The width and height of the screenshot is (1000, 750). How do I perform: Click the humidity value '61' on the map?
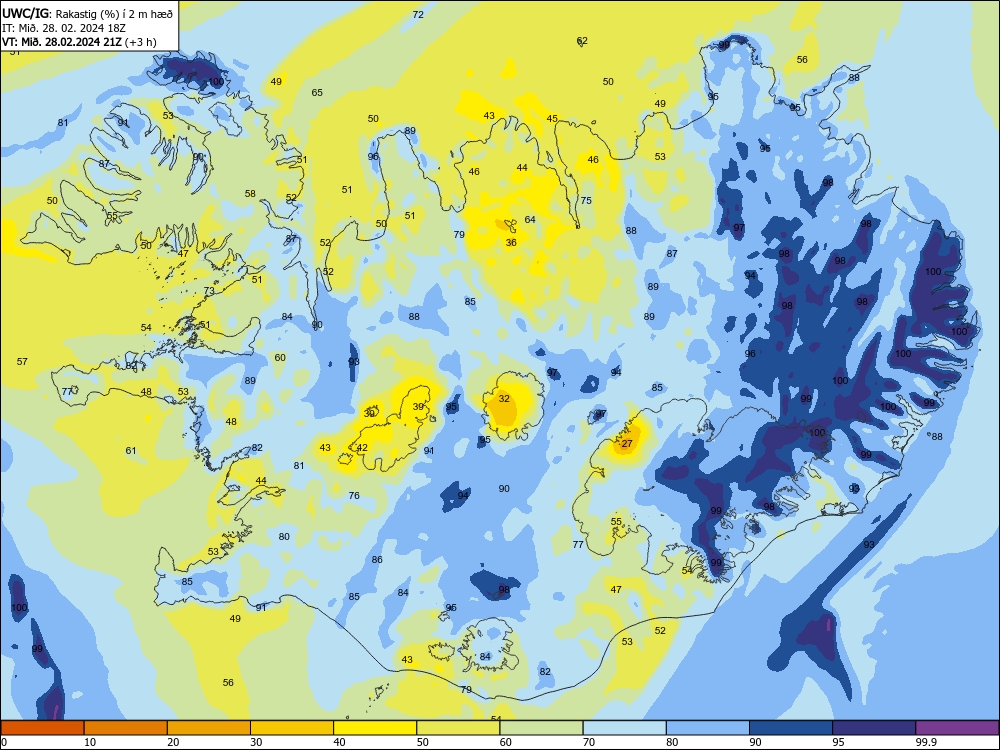[131, 450]
